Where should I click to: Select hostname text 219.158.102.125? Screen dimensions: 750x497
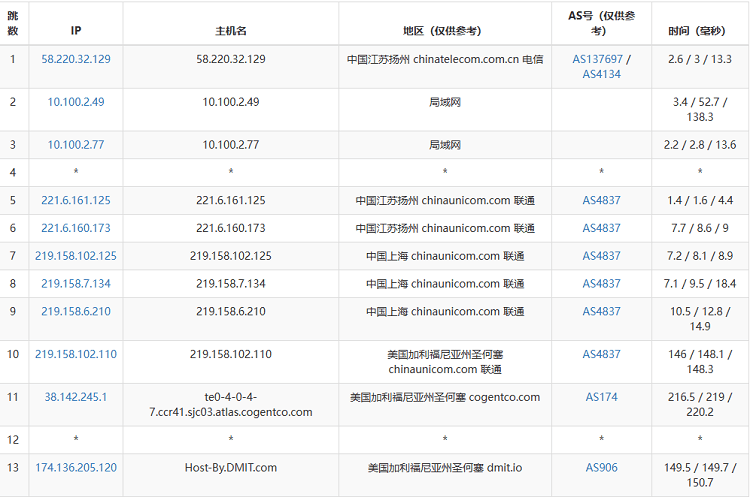point(231,256)
